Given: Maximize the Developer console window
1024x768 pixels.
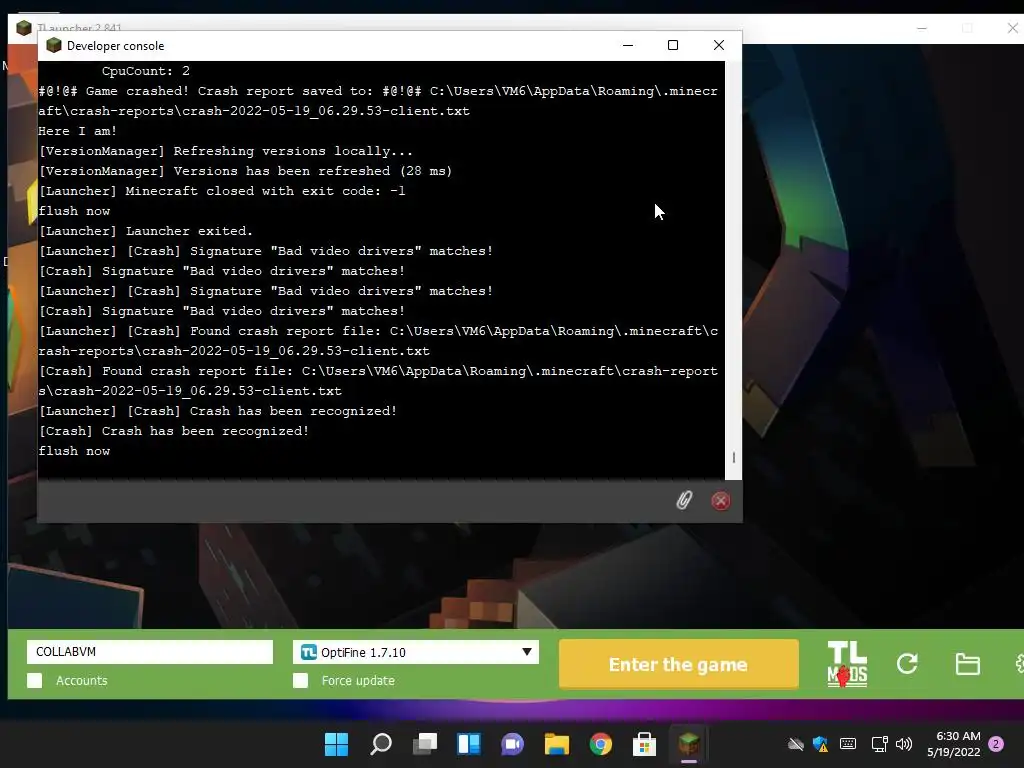Looking at the screenshot, I should point(673,45).
